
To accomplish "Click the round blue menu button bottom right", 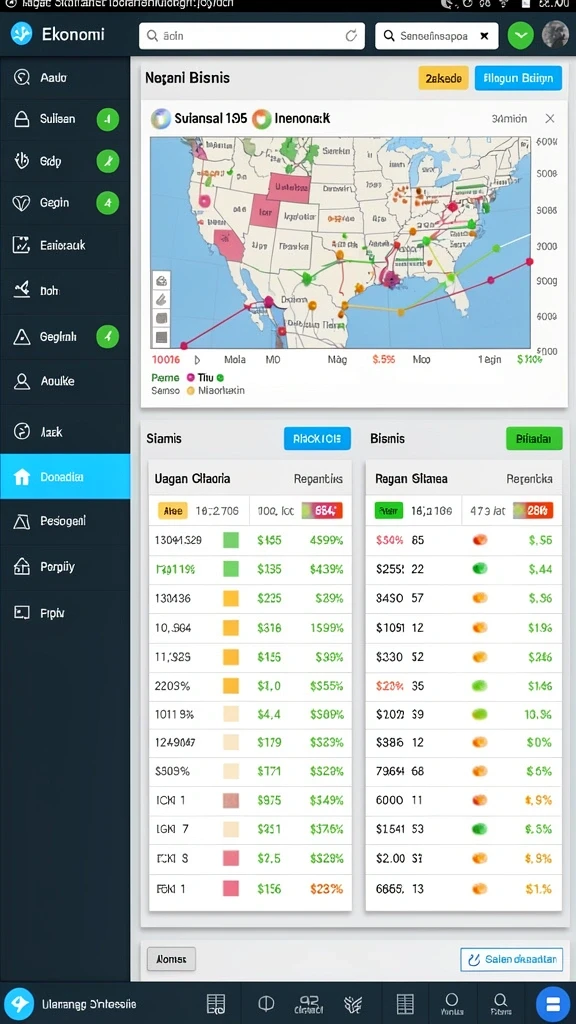I will point(552,1004).
